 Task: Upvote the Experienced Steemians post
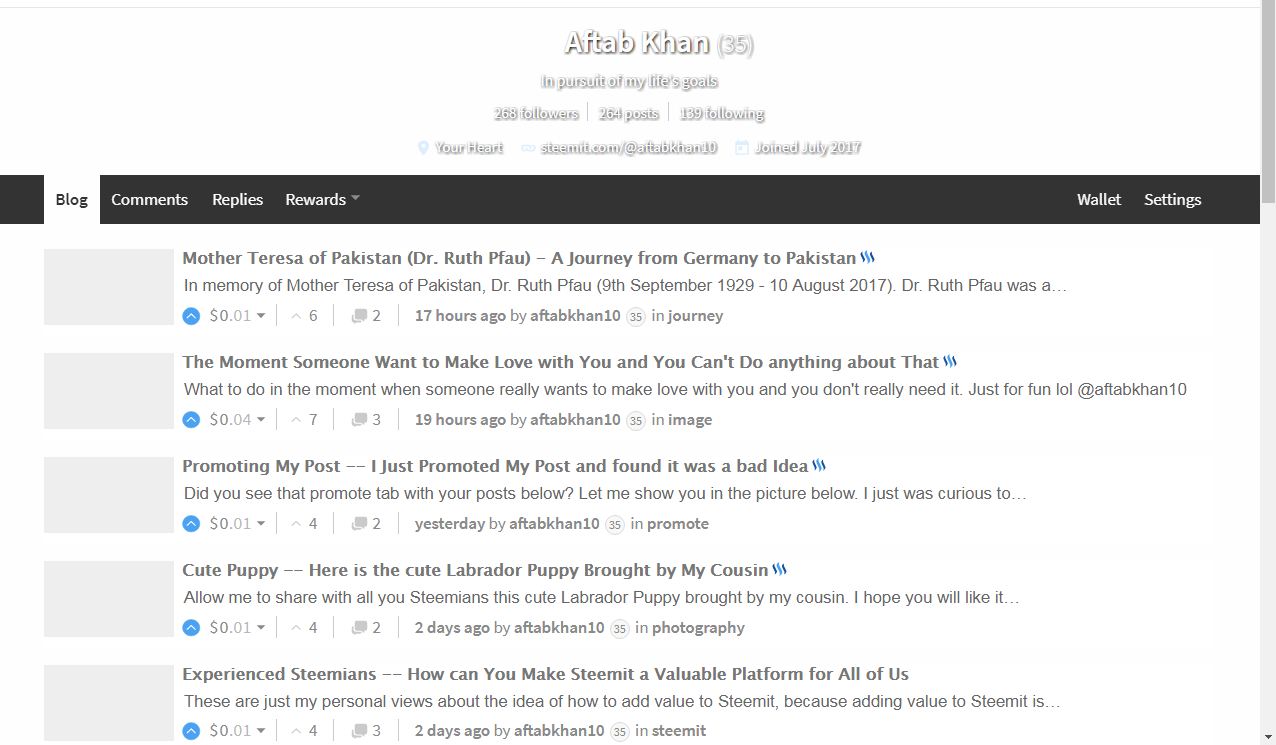(191, 731)
